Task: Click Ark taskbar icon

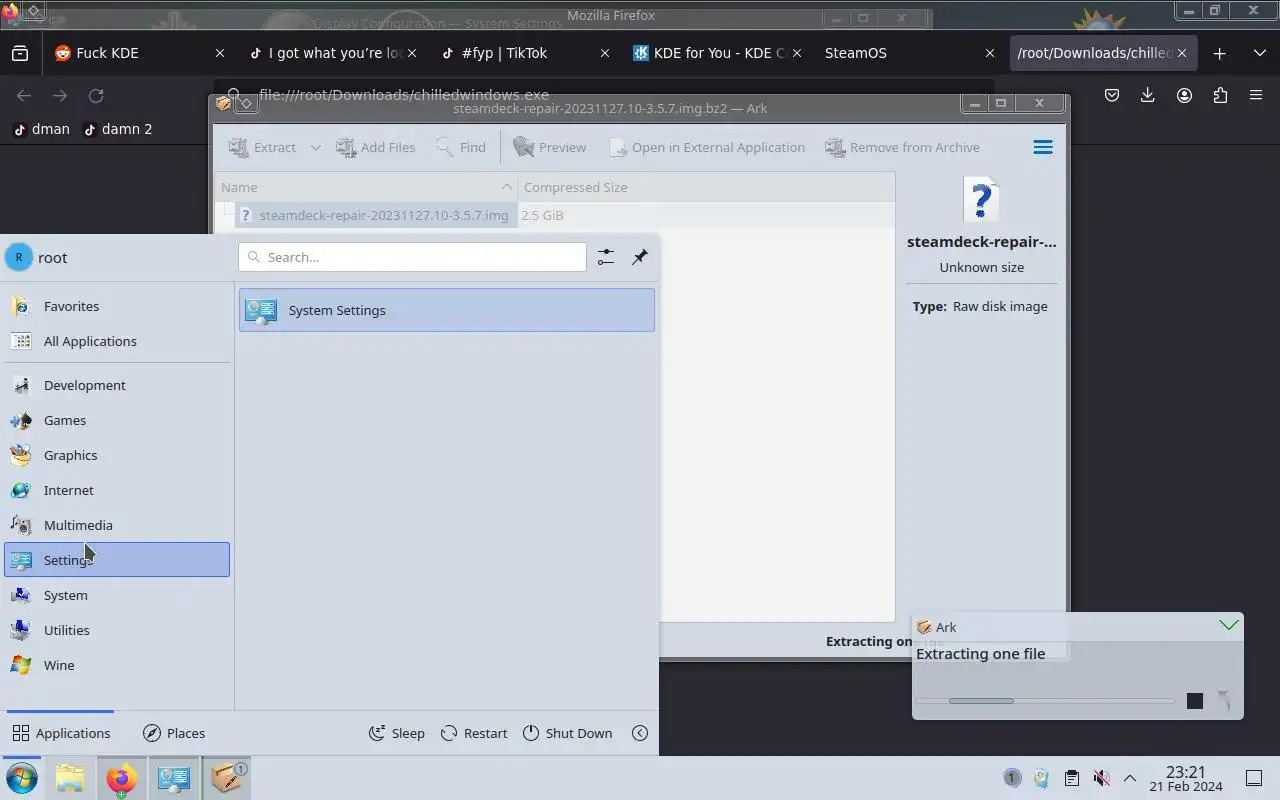Action: tap(227, 778)
